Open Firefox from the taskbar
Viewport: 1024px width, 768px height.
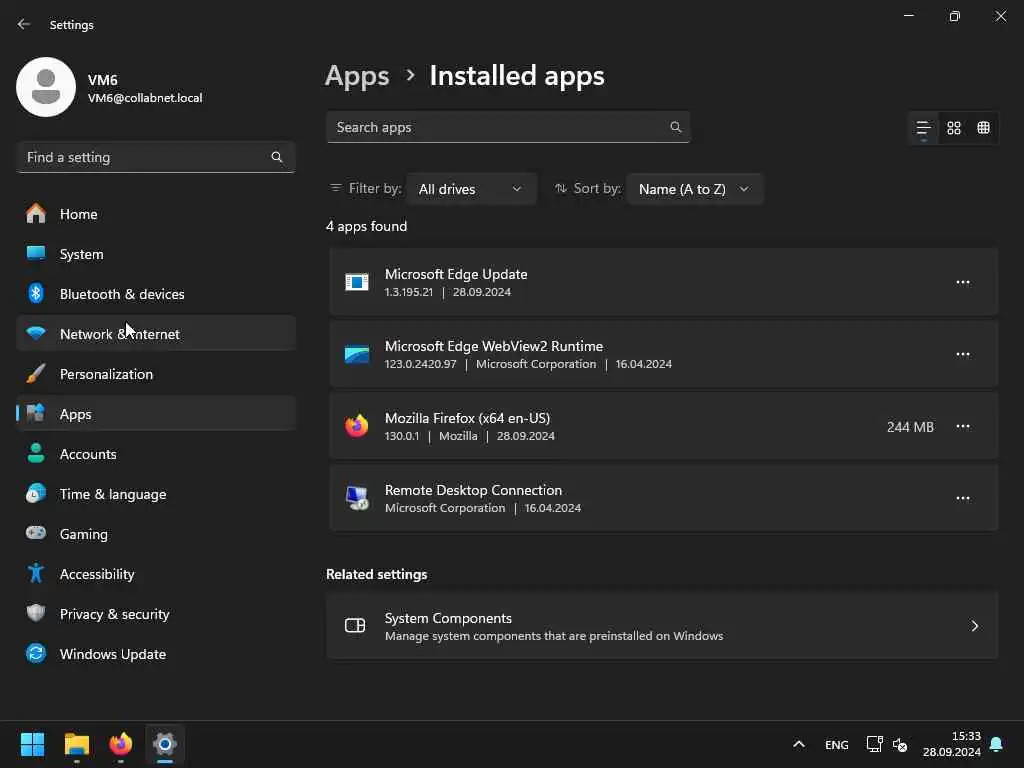(121, 744)
